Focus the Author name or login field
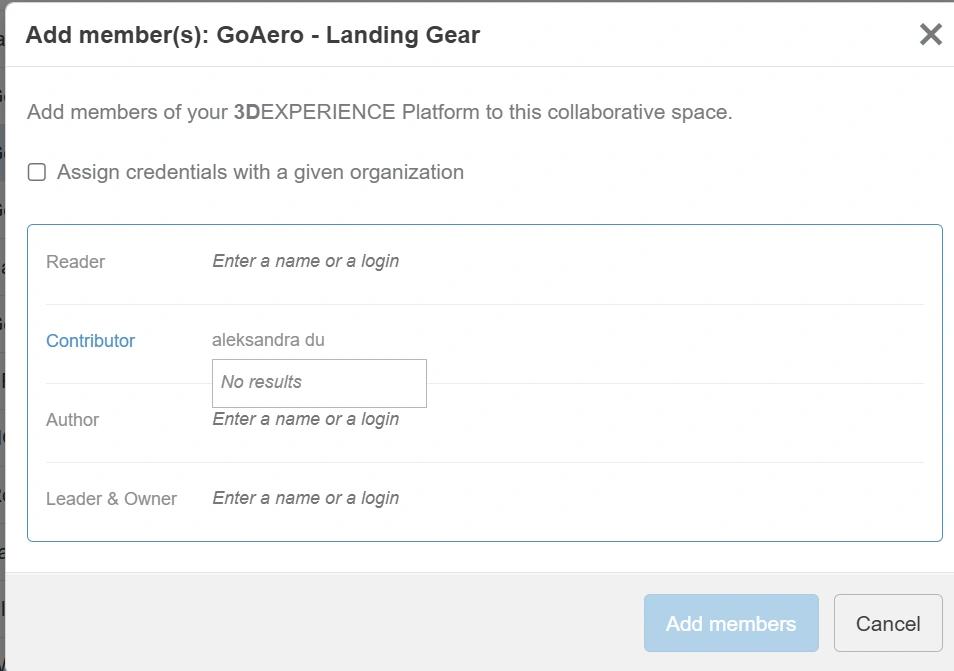This screenshot has width=954, height=671. 500,420
